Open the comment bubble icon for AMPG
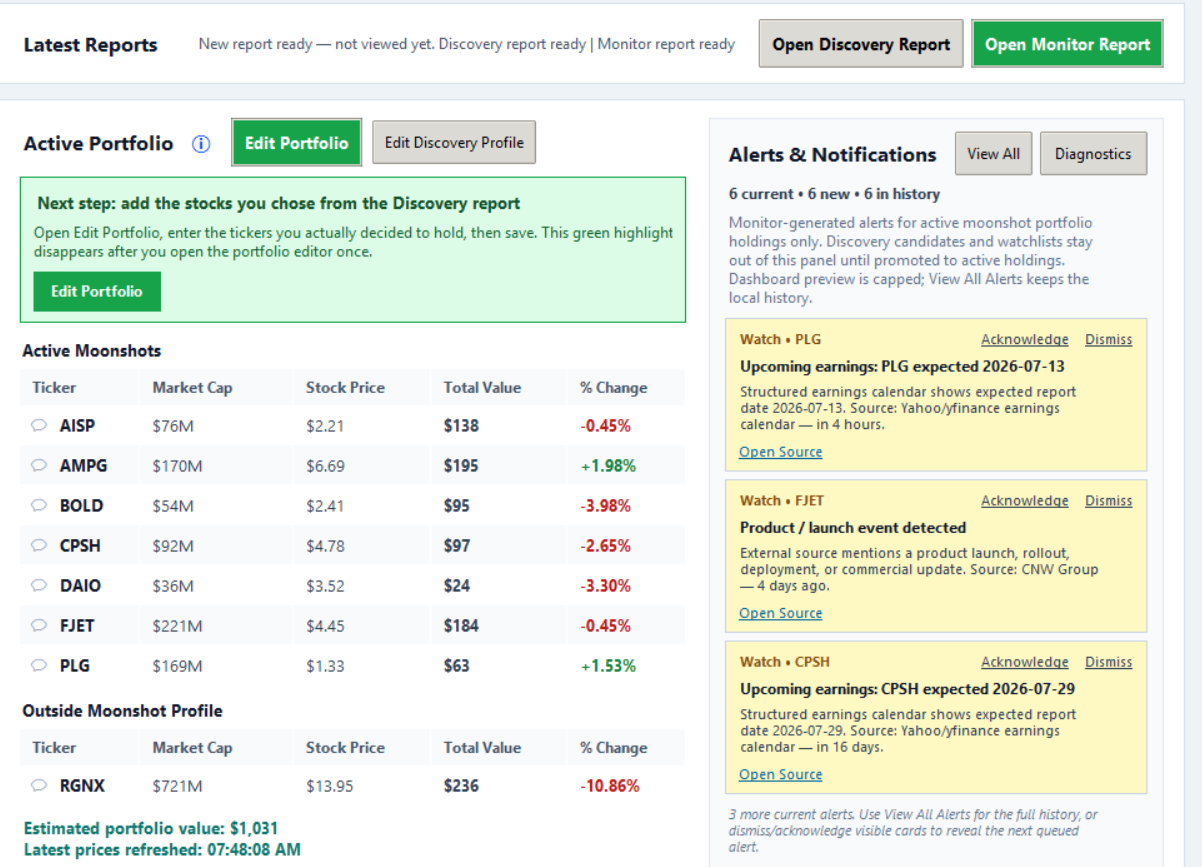Viewport: 1202px width, 867px height. (39, 466)
